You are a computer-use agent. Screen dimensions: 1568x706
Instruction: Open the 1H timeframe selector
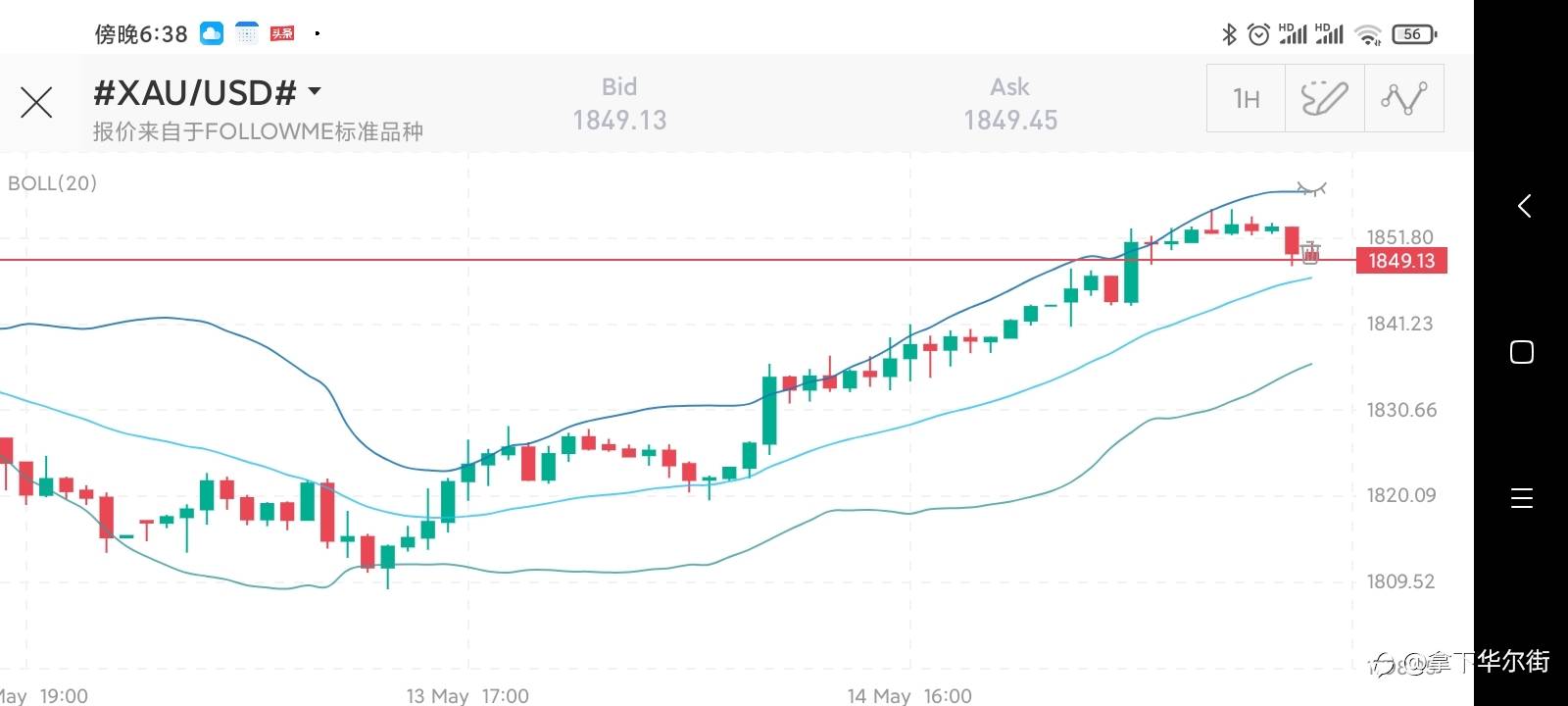click(x=1246, y=98)
